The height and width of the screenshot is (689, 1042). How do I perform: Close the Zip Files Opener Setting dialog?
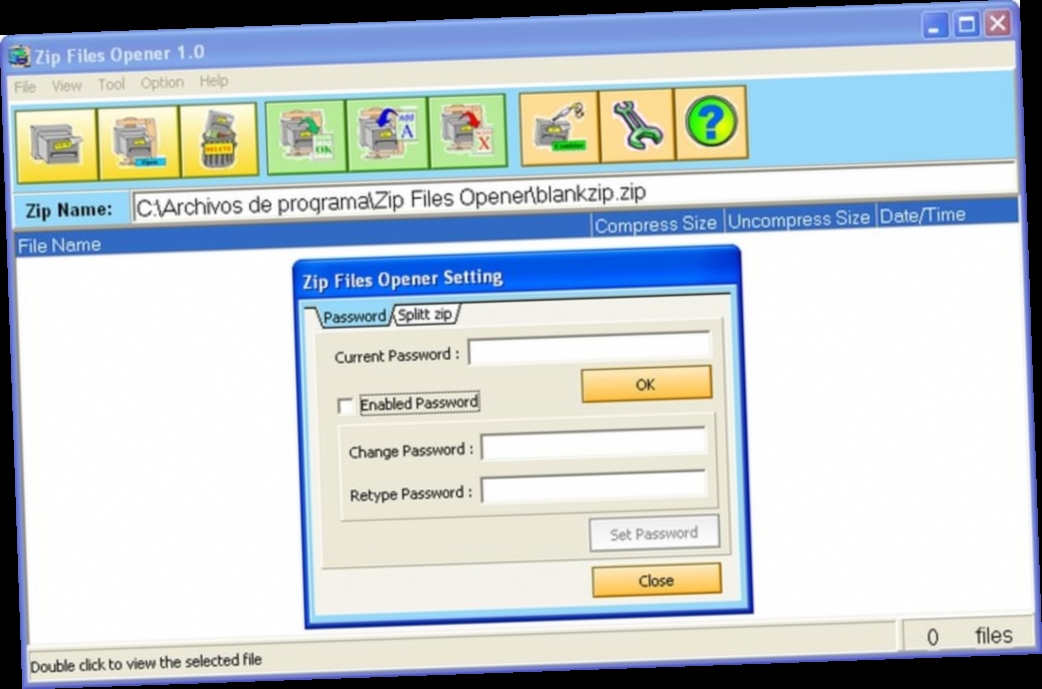[657, 580]
